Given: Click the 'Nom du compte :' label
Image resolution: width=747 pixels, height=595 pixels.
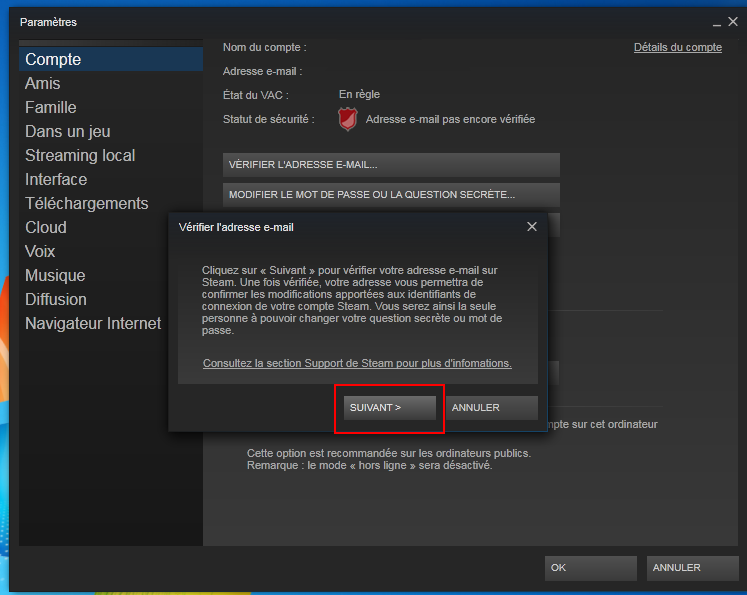Looking at the screenshot, I should (x=264, y=47).
